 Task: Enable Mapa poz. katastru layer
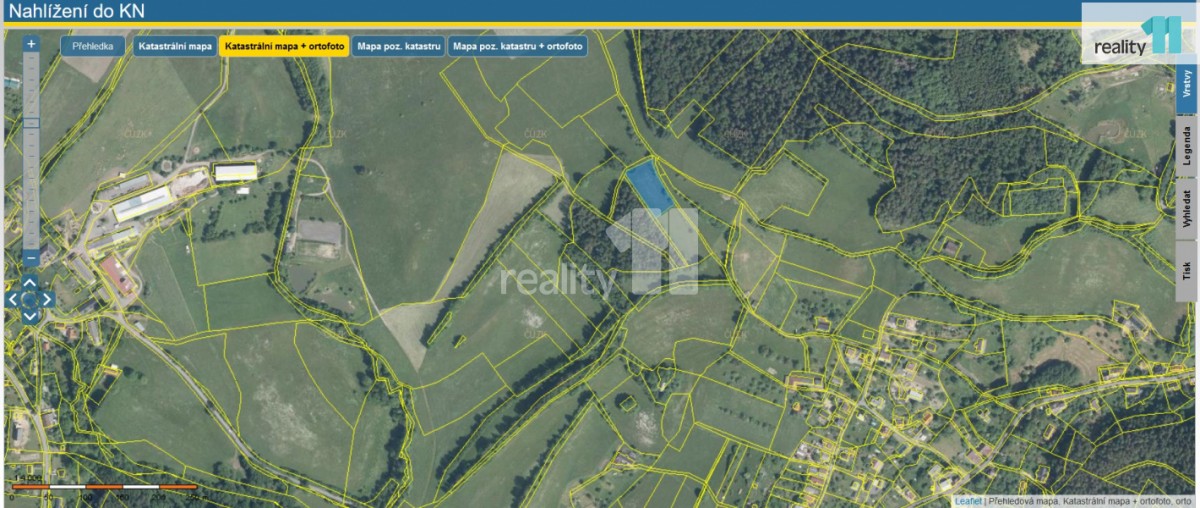point(398,46)
